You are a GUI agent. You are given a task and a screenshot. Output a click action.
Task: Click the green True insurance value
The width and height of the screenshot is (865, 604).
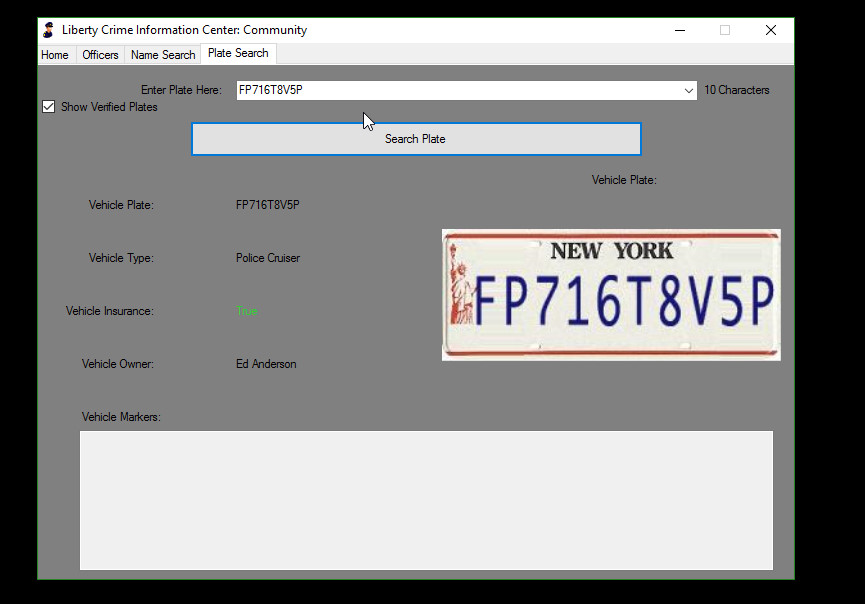click(246, 311)
